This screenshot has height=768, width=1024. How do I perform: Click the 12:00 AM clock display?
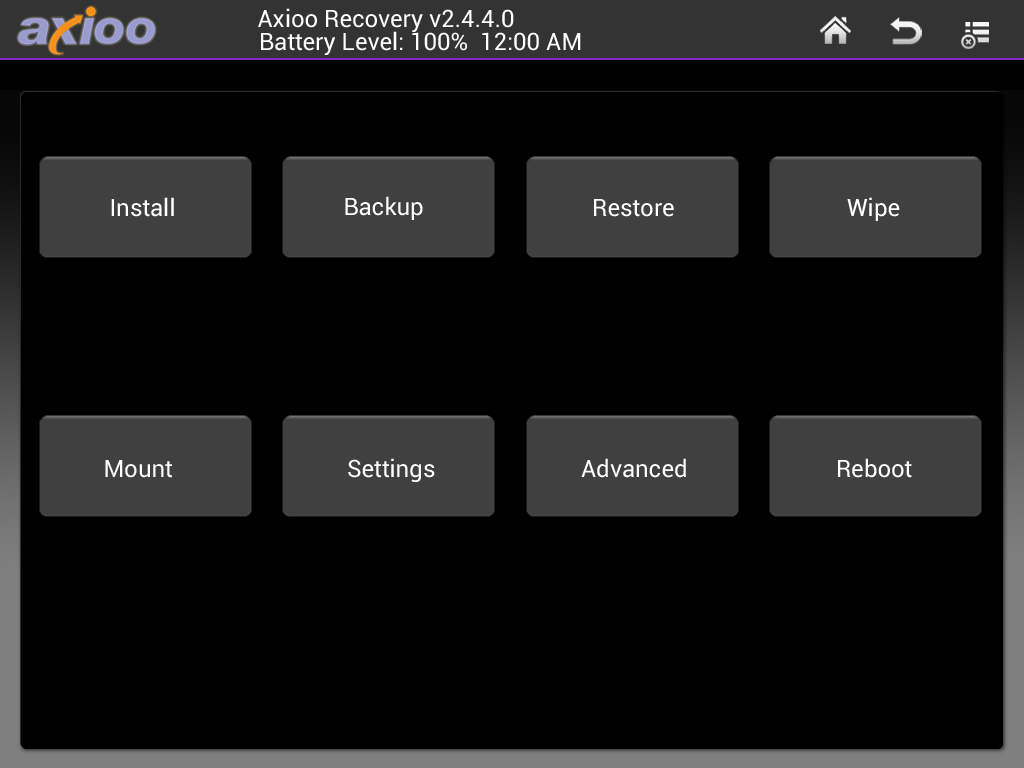[531, 42]
